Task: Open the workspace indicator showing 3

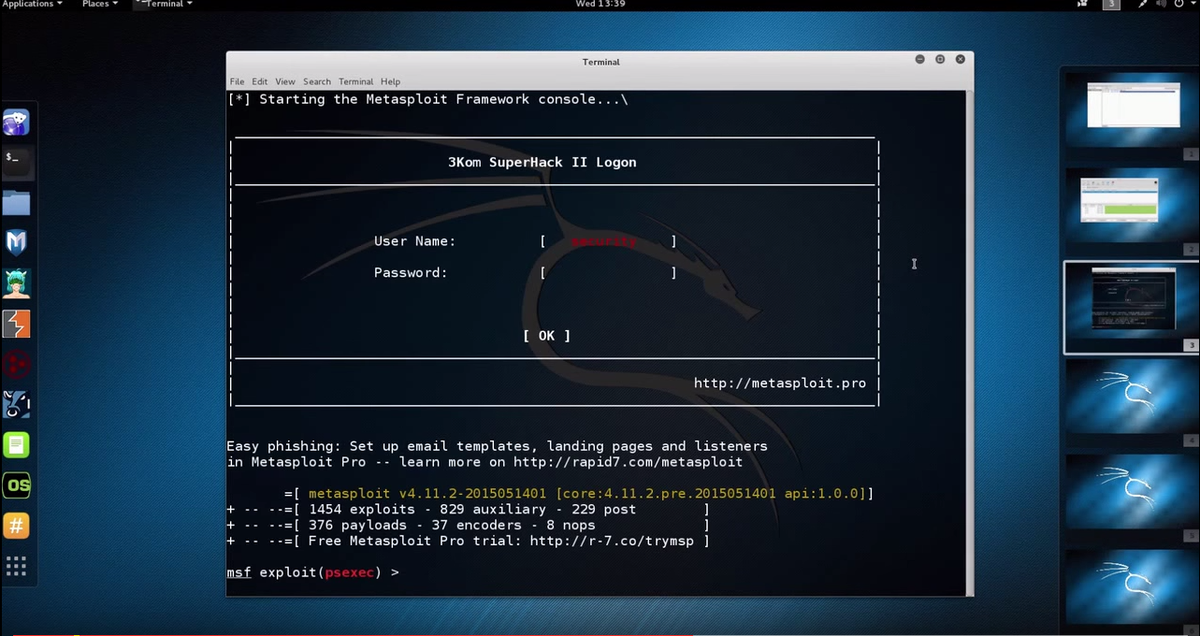Action: pos(1111,4)
